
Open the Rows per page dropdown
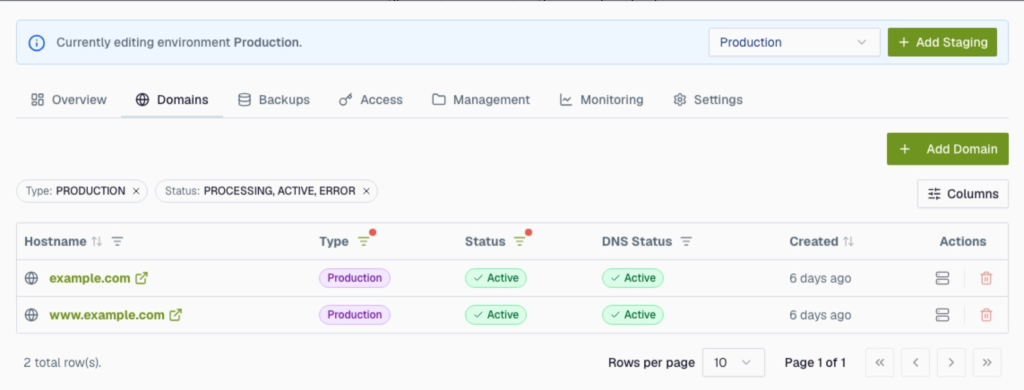coord(733,363)
